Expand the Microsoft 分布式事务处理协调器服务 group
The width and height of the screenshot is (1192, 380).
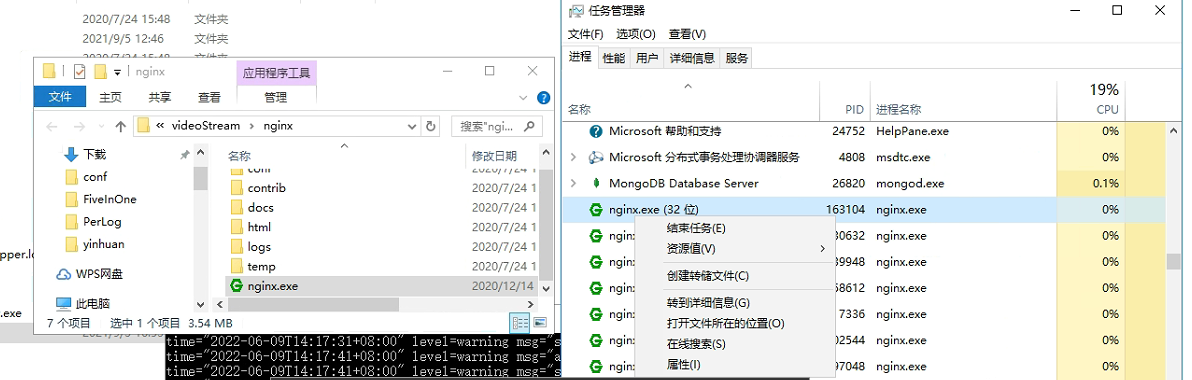coord(574,157)
